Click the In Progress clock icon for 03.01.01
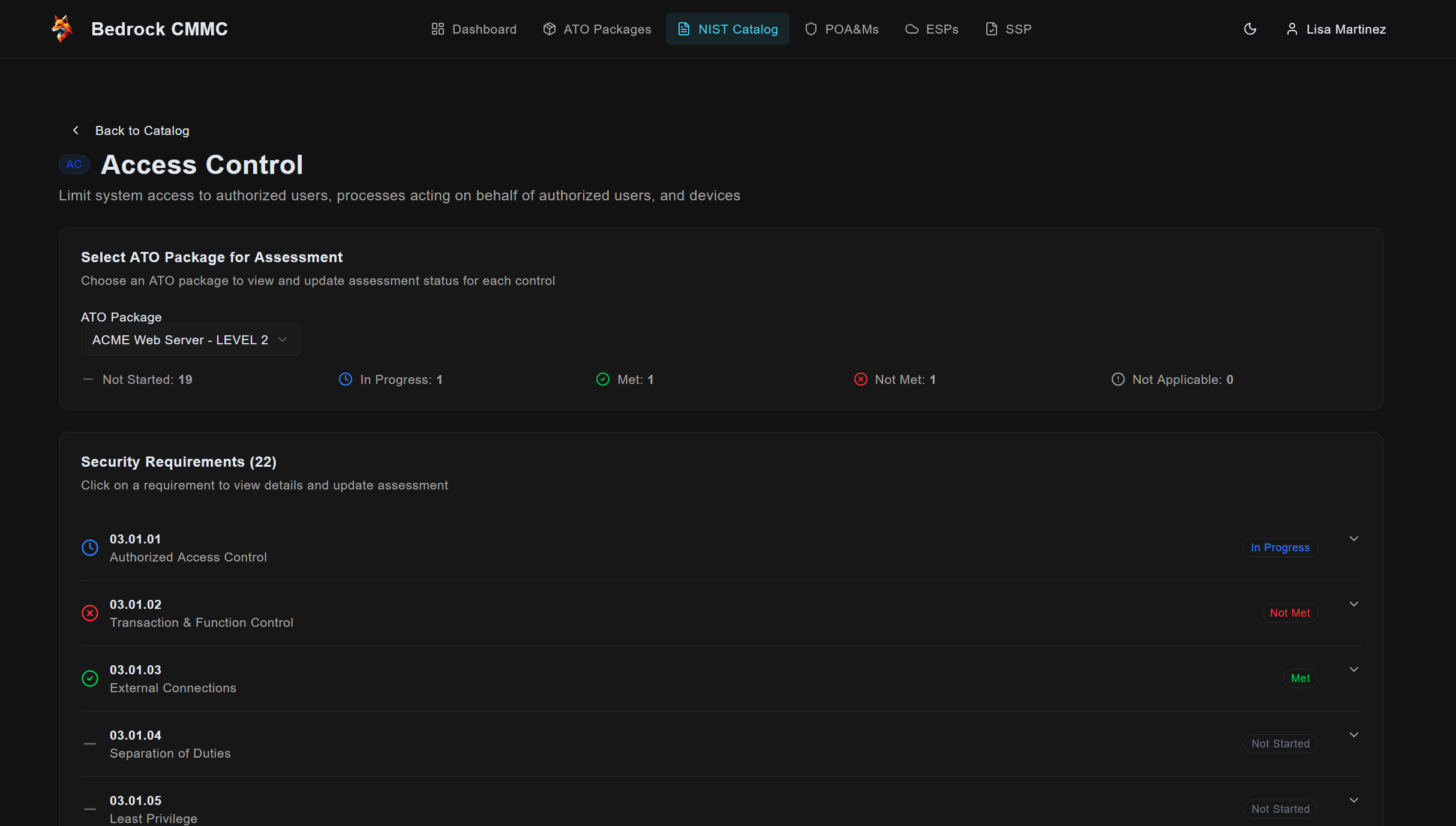 (90, 548)
